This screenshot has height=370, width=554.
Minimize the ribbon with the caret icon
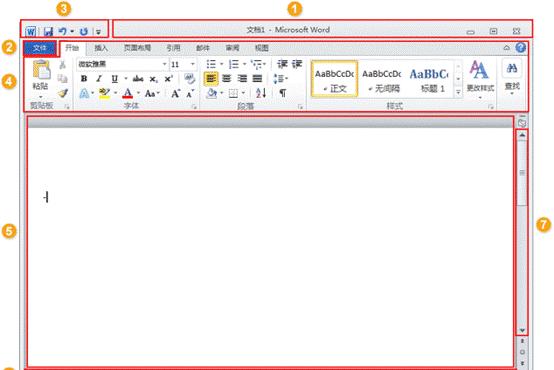pyautogui.click(x=507, y=48)
